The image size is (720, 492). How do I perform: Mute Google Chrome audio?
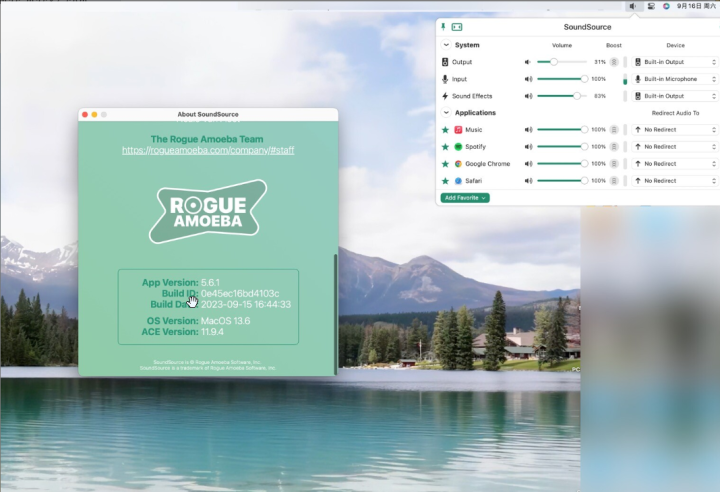529,164
